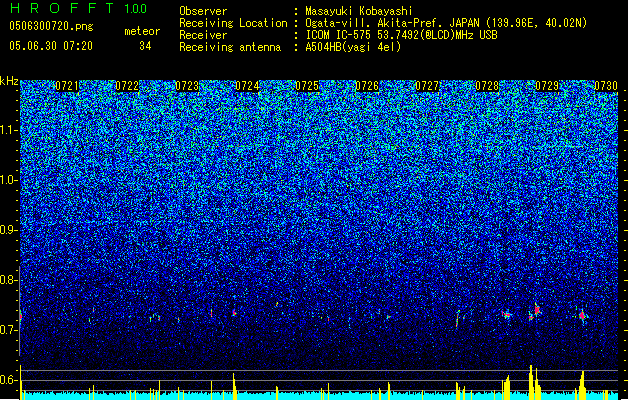Click the 0723 time marker

[x=187, y=86]
